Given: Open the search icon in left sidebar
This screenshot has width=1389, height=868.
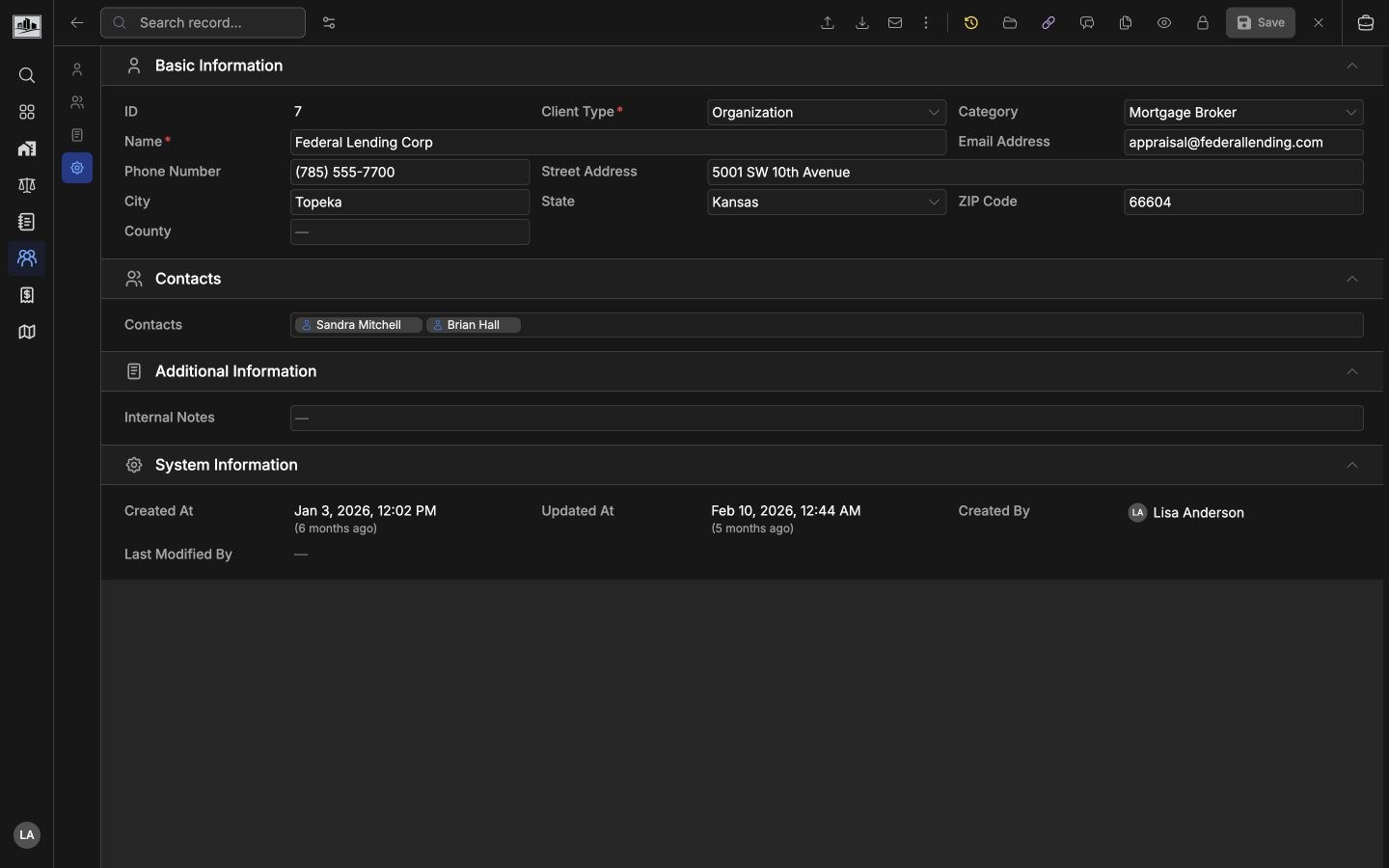Looking at the screenshot, I should [27, 75].
